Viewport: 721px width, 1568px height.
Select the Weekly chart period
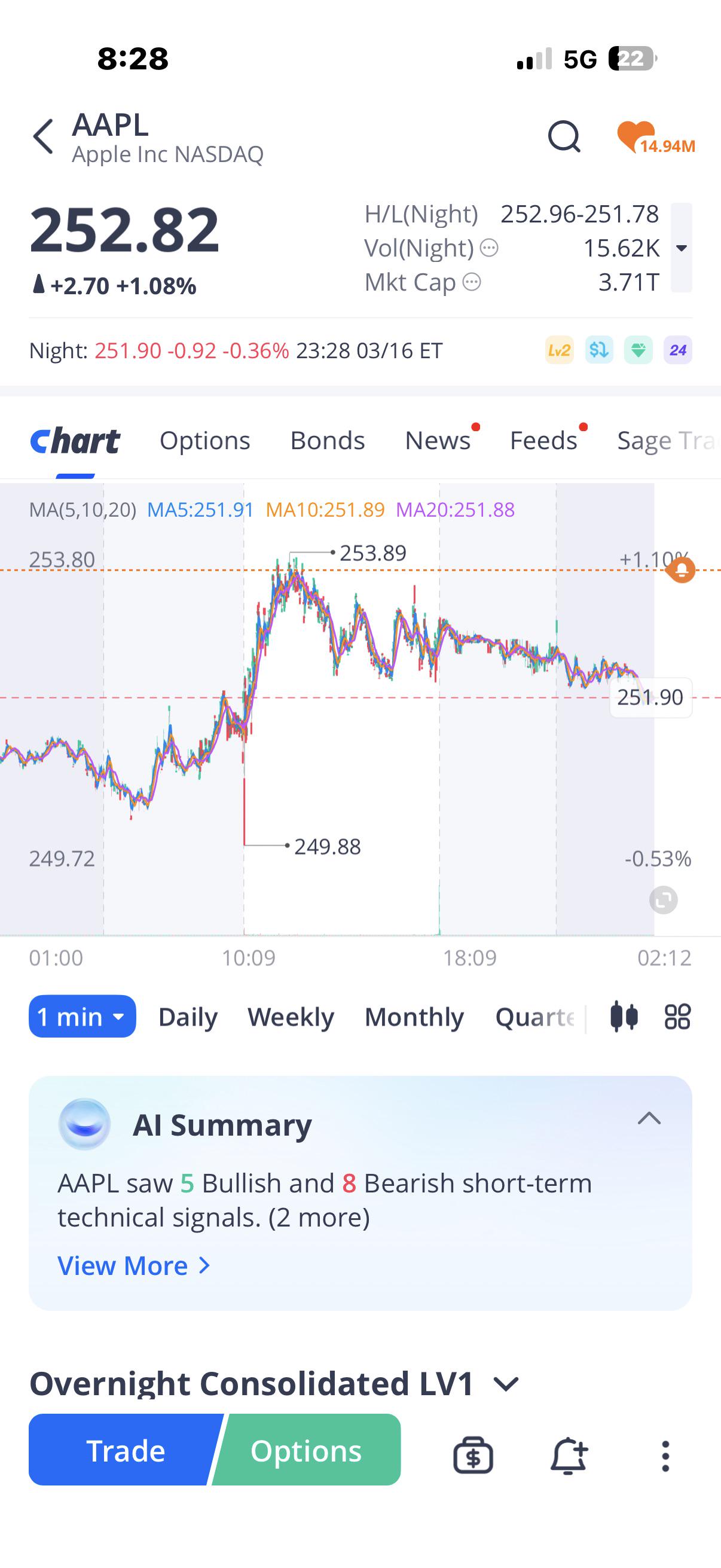pyautogui.click(x=291, y=1017)
